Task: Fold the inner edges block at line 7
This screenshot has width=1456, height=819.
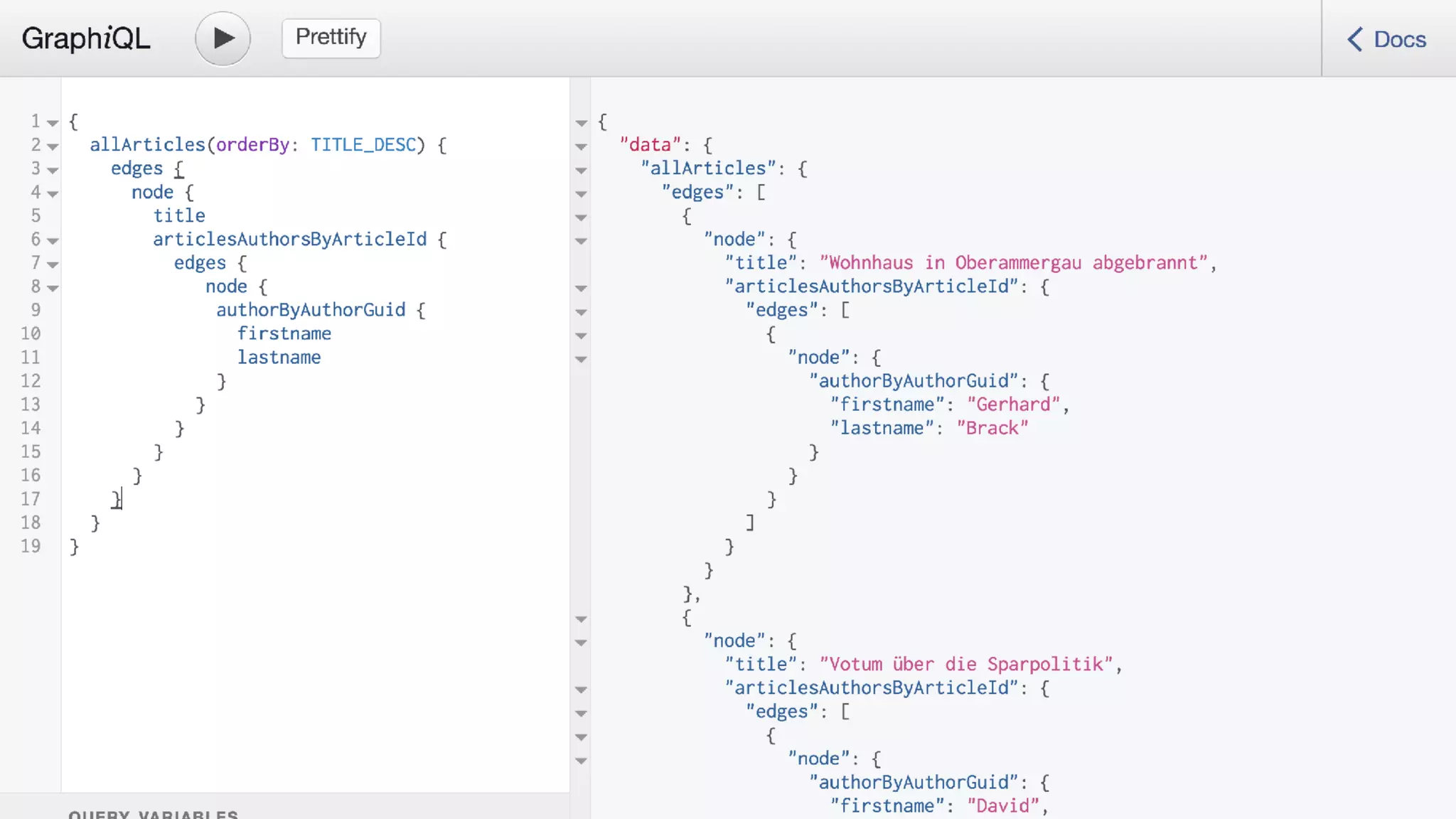Action: 53,264
